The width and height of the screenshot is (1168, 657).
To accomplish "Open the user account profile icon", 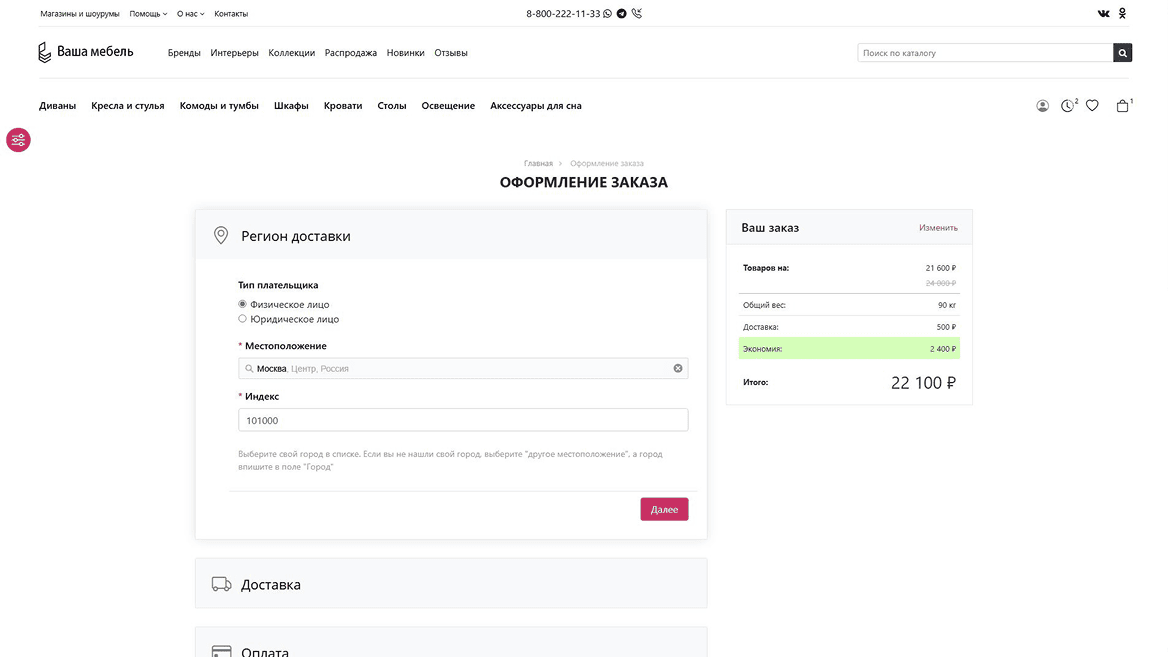I will coord(1042,106).
